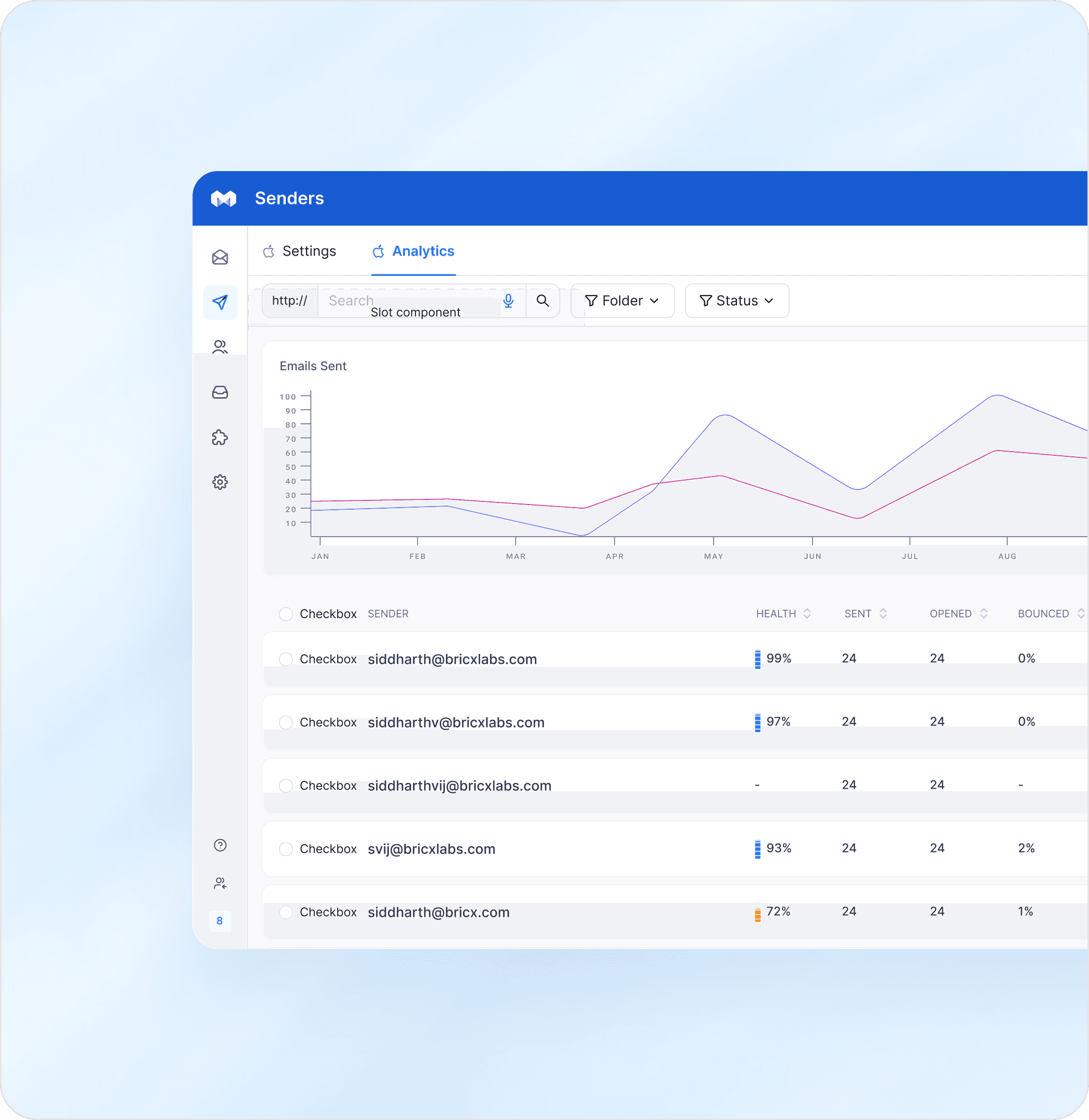Click the notification badge showing 8

(220, 921)
